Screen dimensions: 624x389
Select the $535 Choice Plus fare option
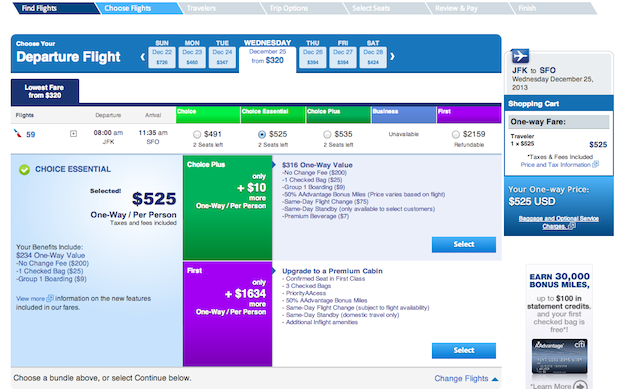(327, 135)
